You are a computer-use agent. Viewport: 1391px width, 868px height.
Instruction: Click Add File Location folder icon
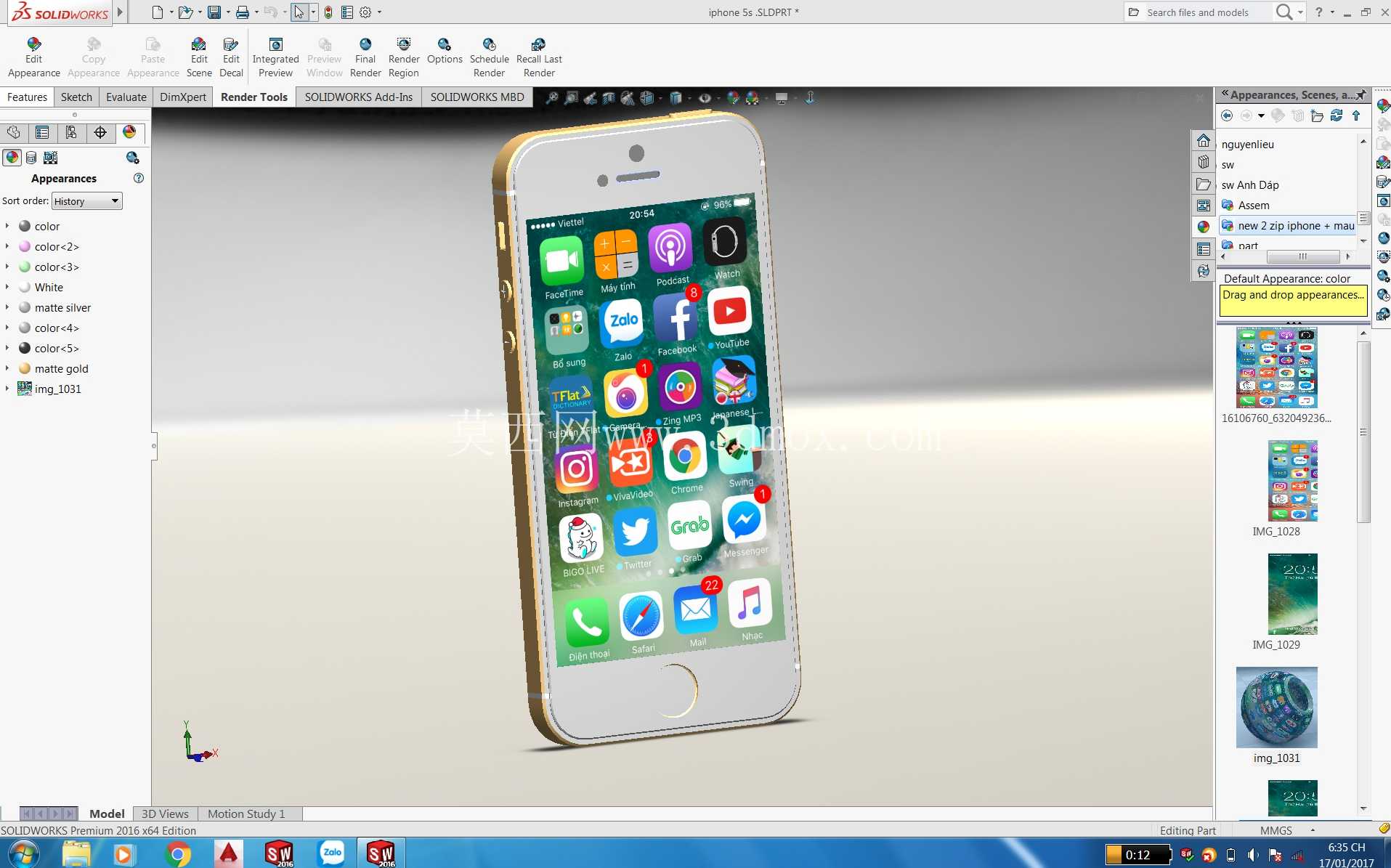pyautogui.click(x=1317, y=115)
